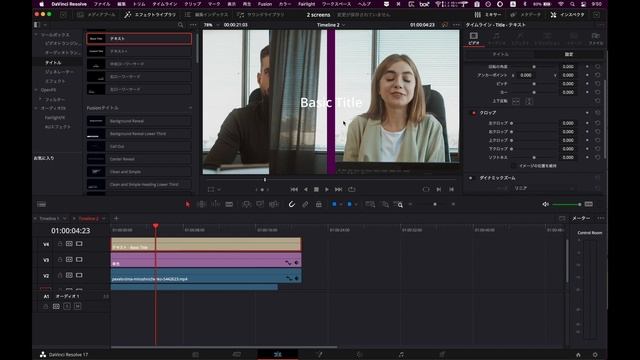This screenshot has height=360, width=640.
Task: Open the Timeline 1 tab dropdown arrow
Action: 64,219
